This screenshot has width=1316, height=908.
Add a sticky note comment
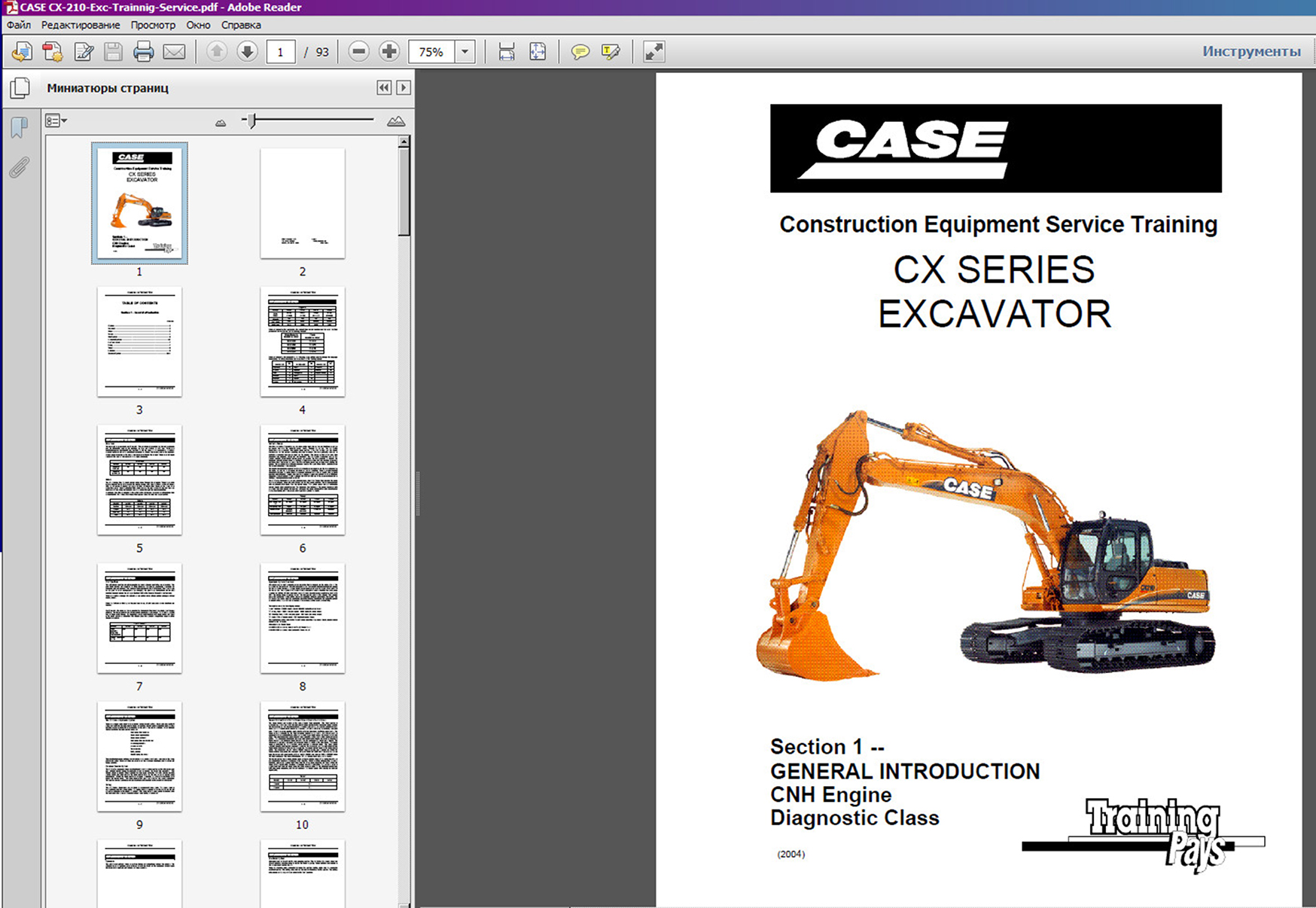(x=580, y=52)
